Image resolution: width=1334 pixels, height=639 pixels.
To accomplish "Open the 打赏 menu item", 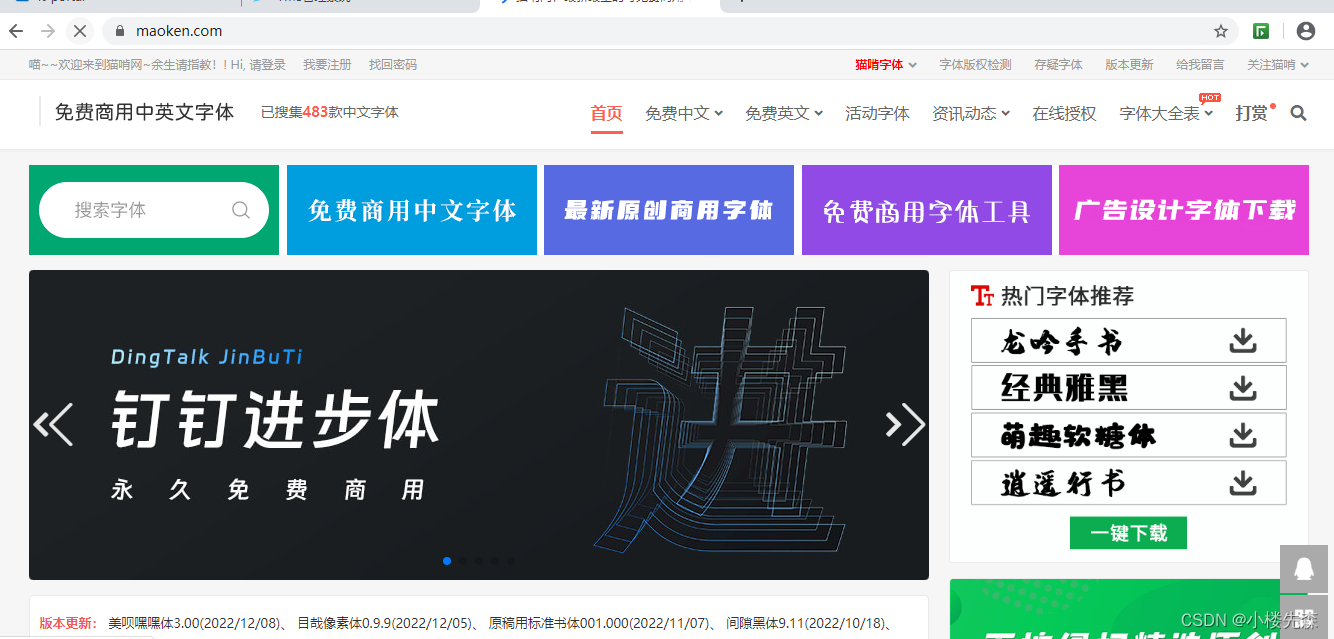I will 1252,114.
